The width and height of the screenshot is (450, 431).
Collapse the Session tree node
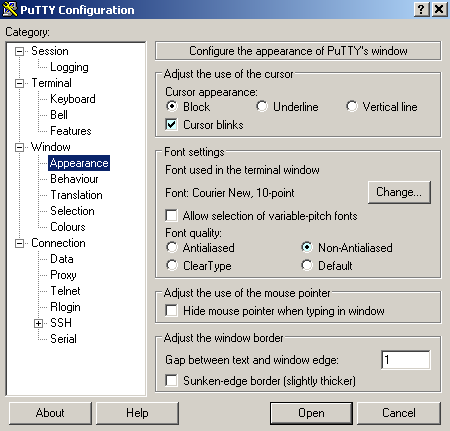(x=20, y=51)
